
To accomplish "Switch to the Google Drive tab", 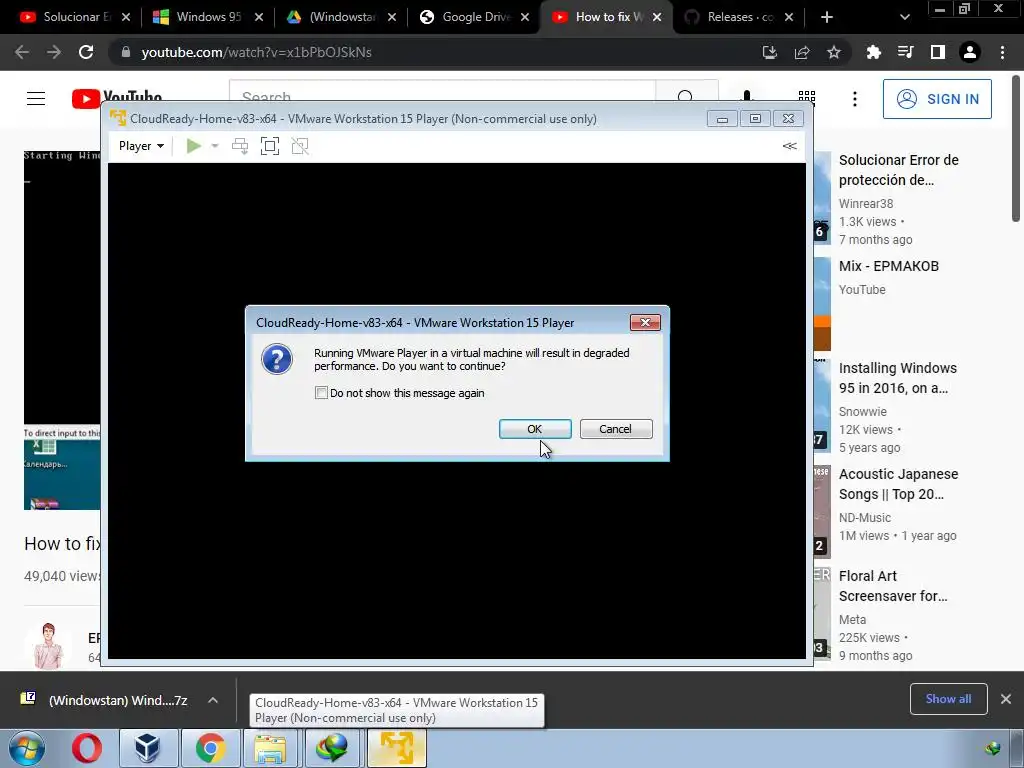I will point(475,17).
